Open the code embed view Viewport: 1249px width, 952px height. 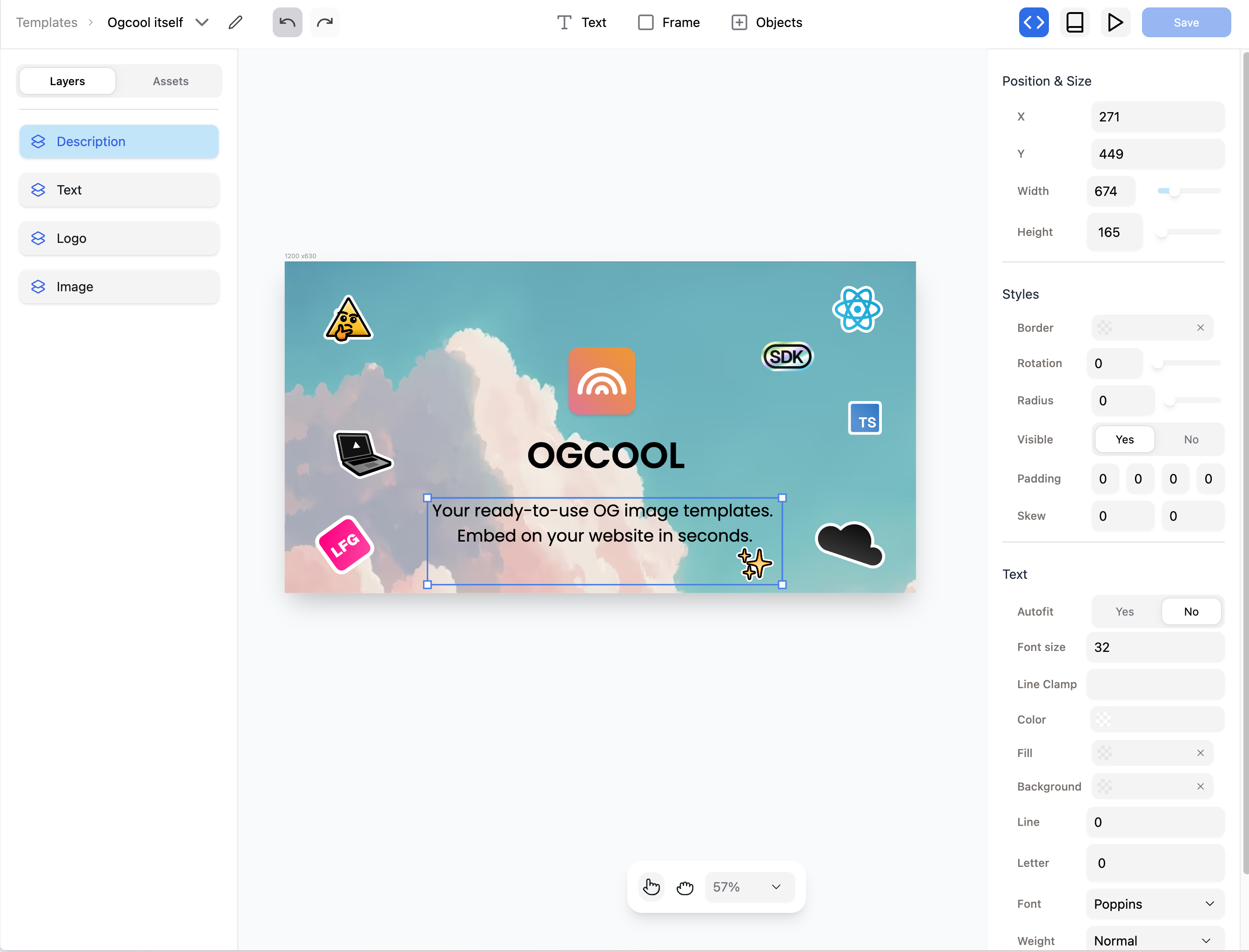tap(1034, 23)
